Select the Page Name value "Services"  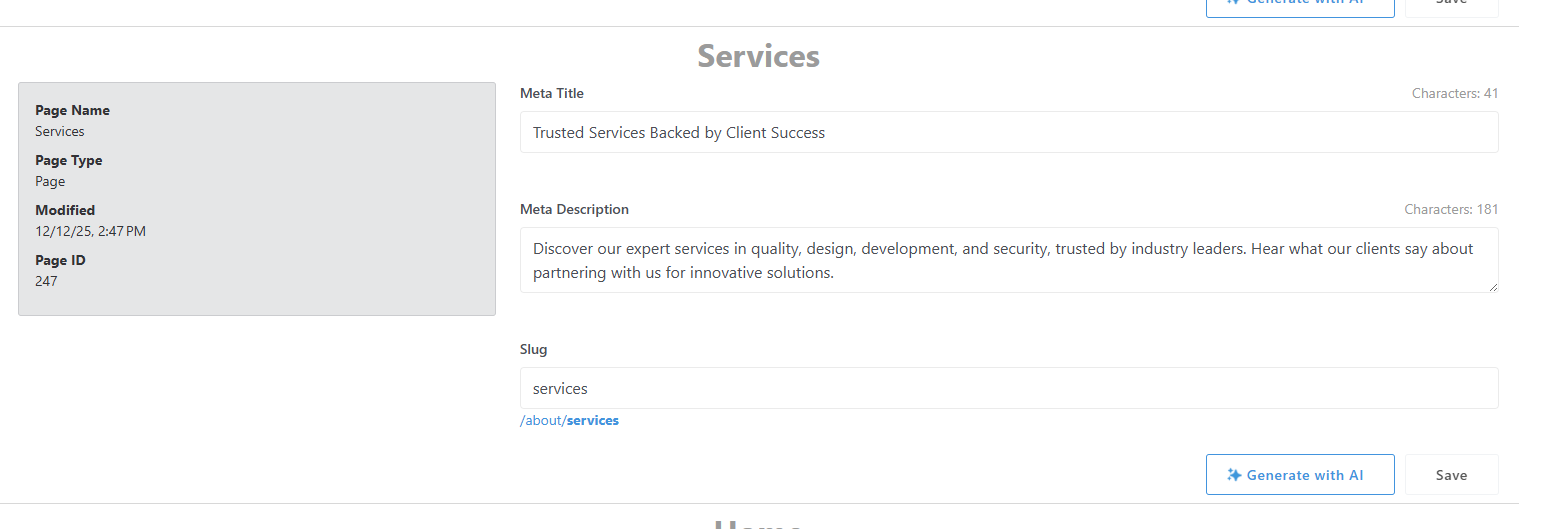pos(60,131)
